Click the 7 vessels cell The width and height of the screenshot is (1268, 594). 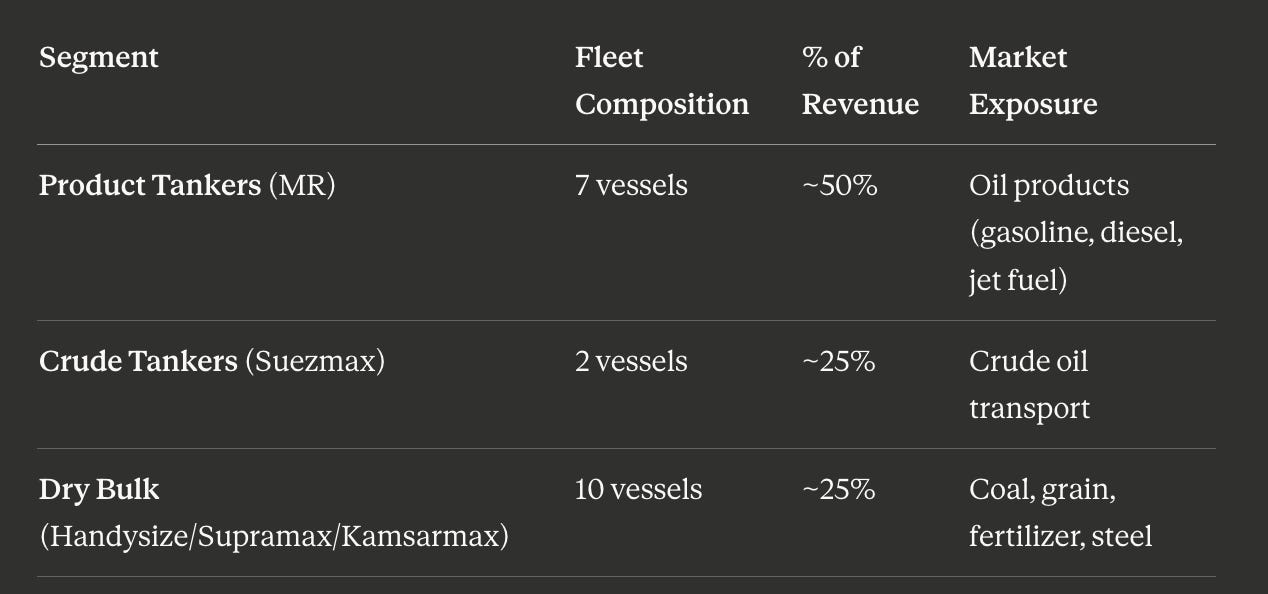coord(631,186)
